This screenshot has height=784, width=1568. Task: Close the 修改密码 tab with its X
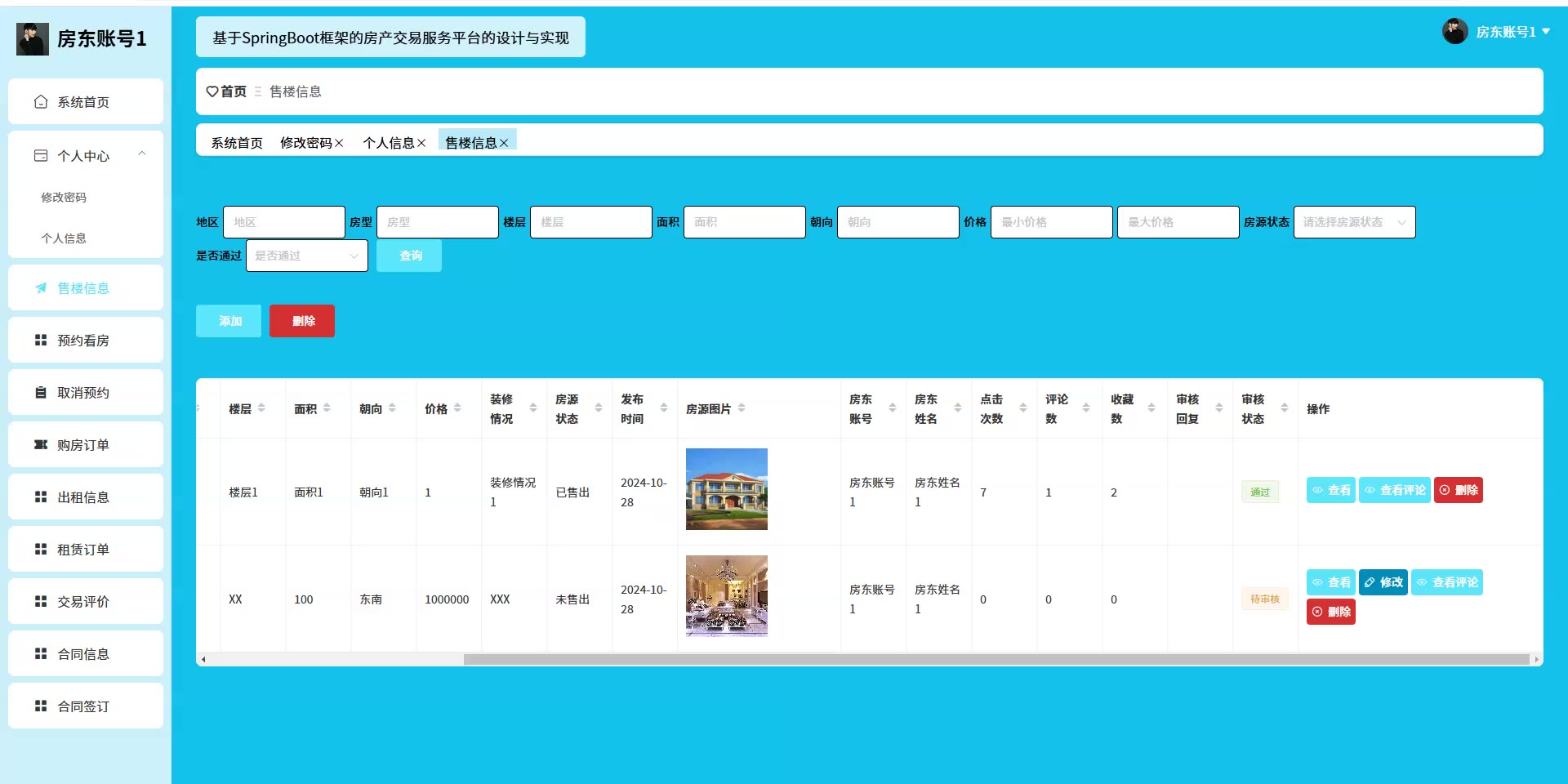(x=339, y=143)
